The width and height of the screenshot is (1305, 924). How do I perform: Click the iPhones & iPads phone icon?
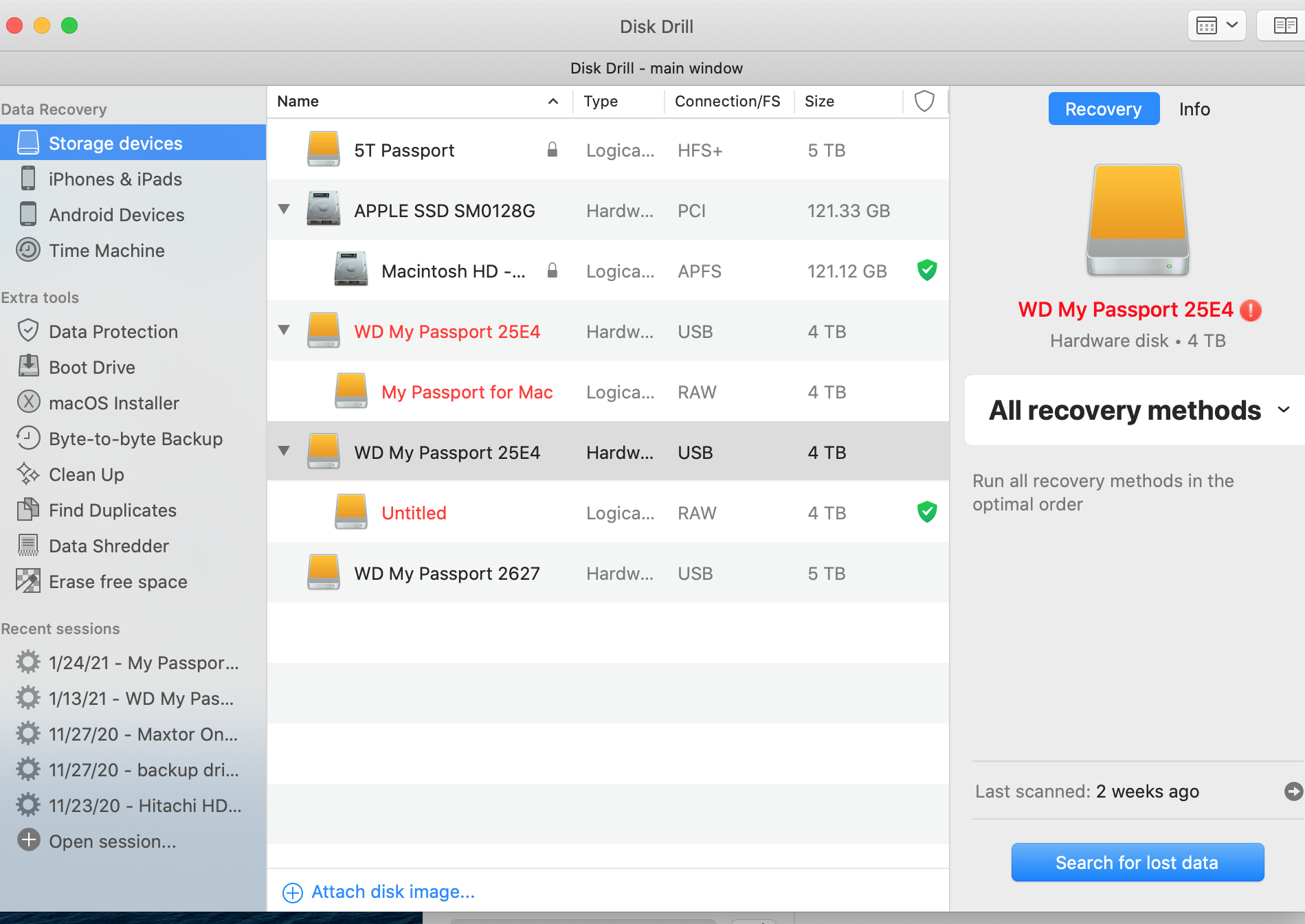pos(28,179)
